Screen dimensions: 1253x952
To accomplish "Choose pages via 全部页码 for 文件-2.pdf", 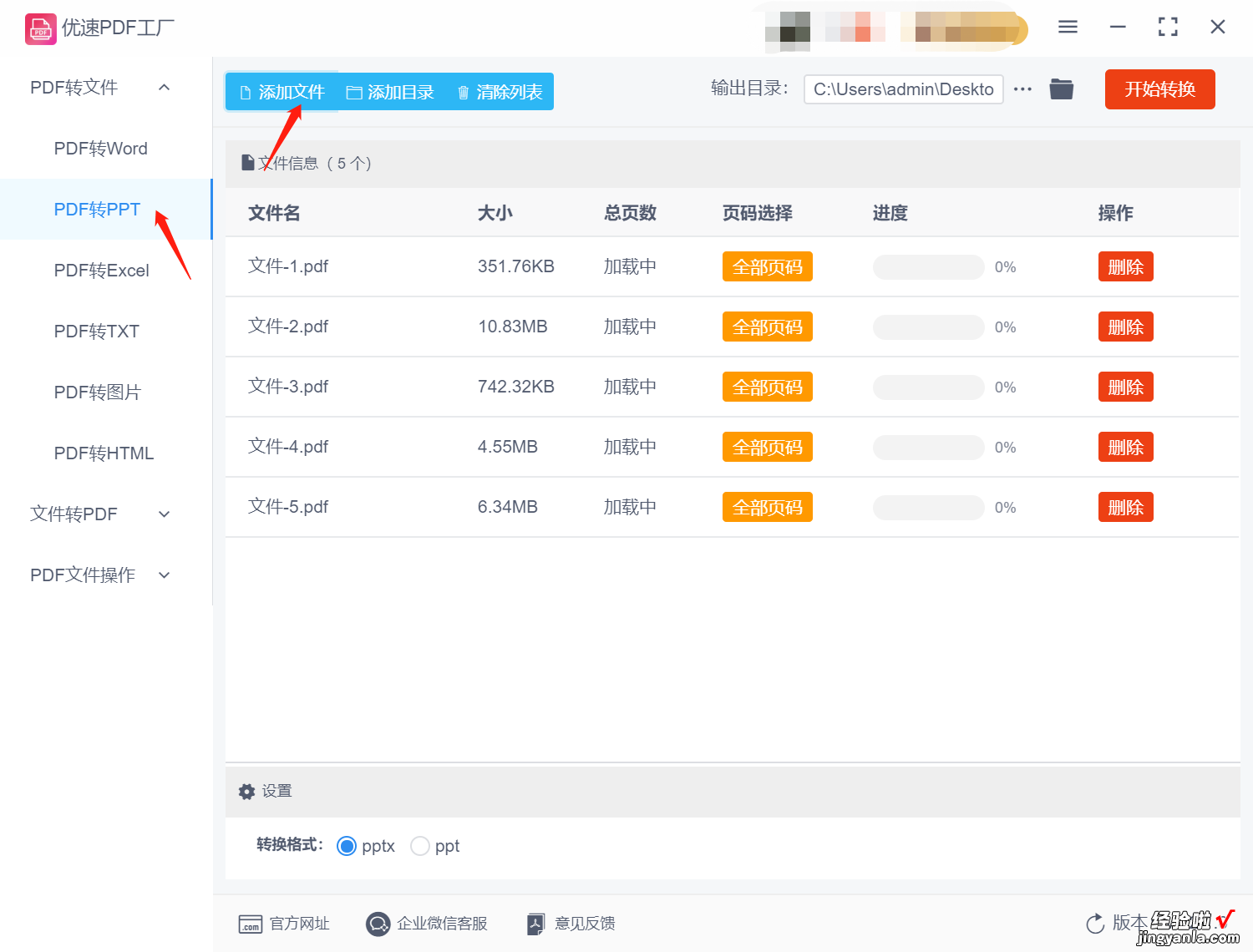I will coord(767,327).
